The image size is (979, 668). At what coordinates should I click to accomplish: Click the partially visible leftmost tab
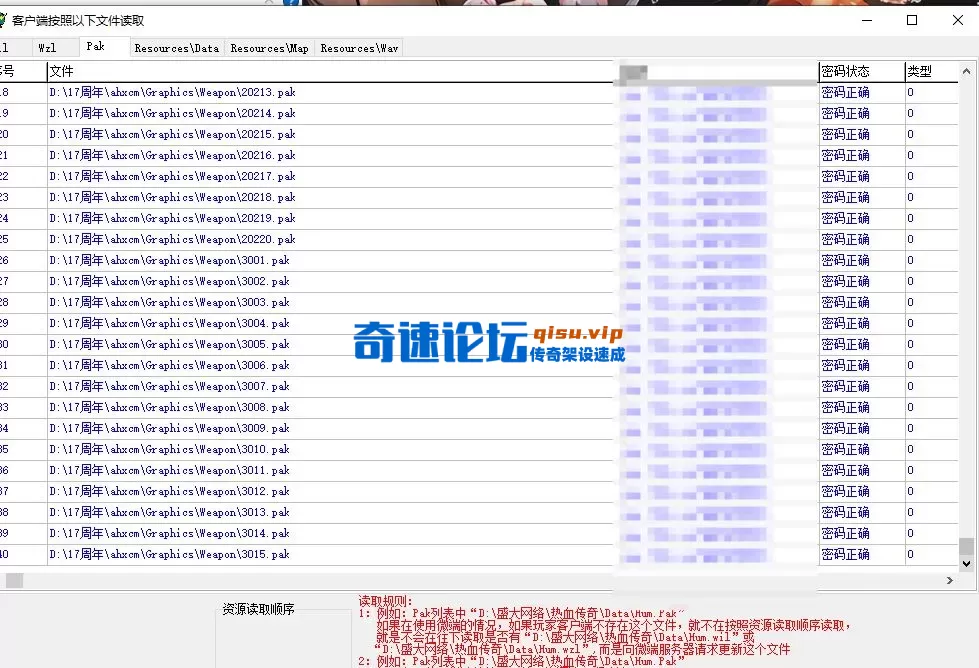click(10, 47)
